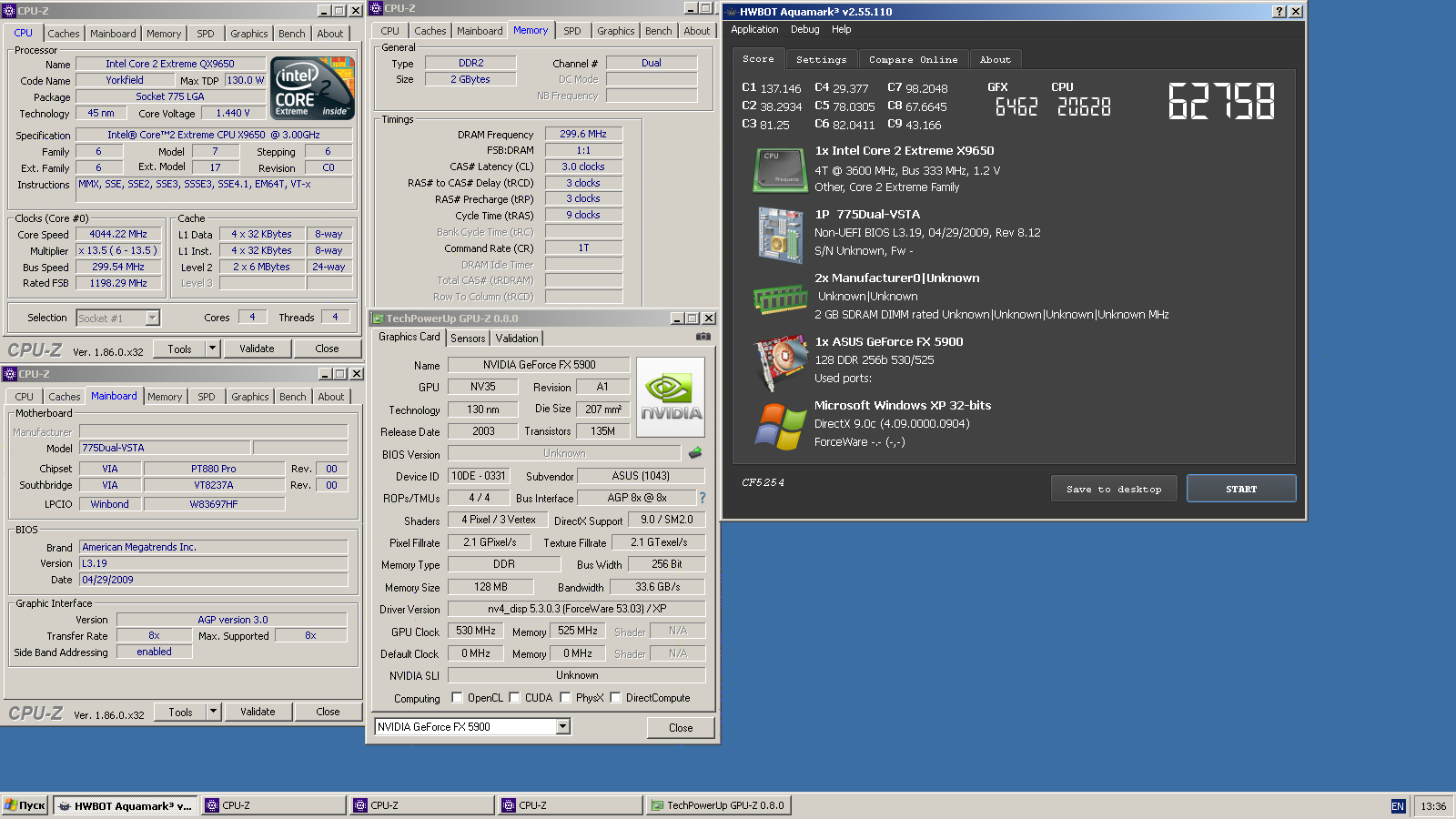1456x819 pixels.
Task: Open the Socket #1 selection dropdown
Action: (x=152, y=318)
